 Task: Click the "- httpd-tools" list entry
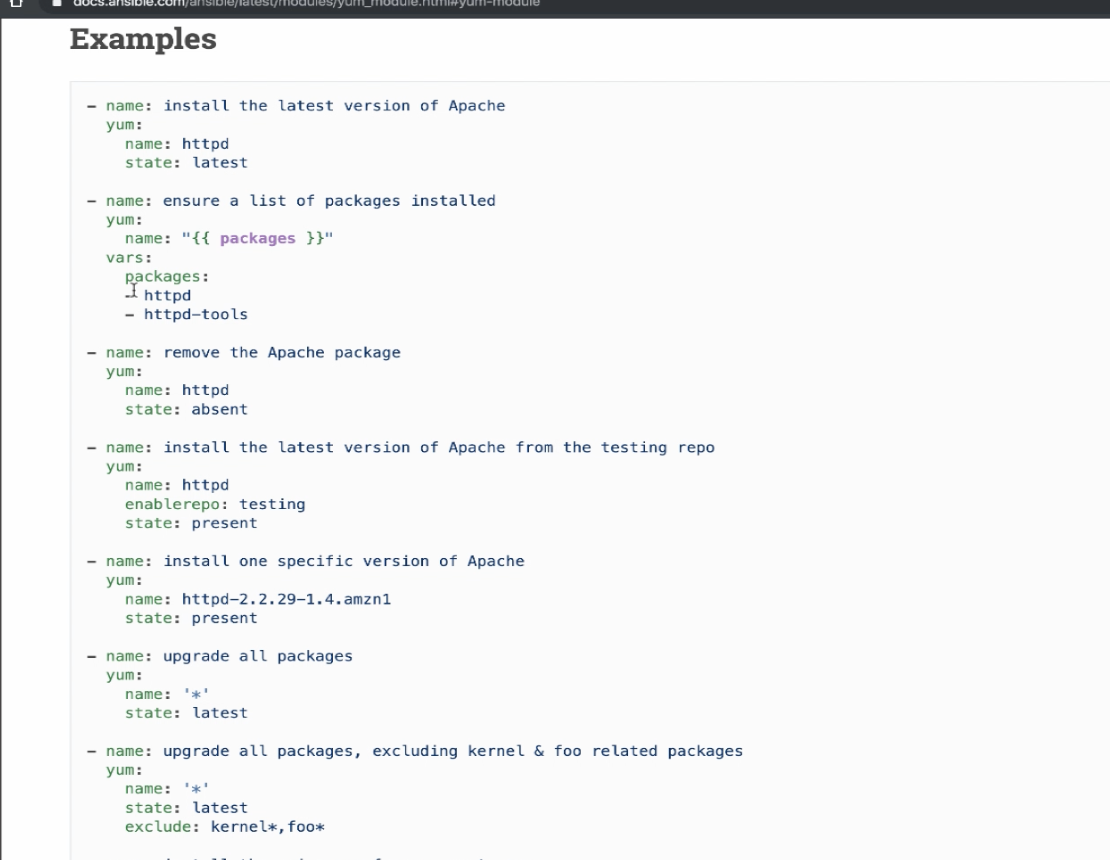[x=186, y=314]
